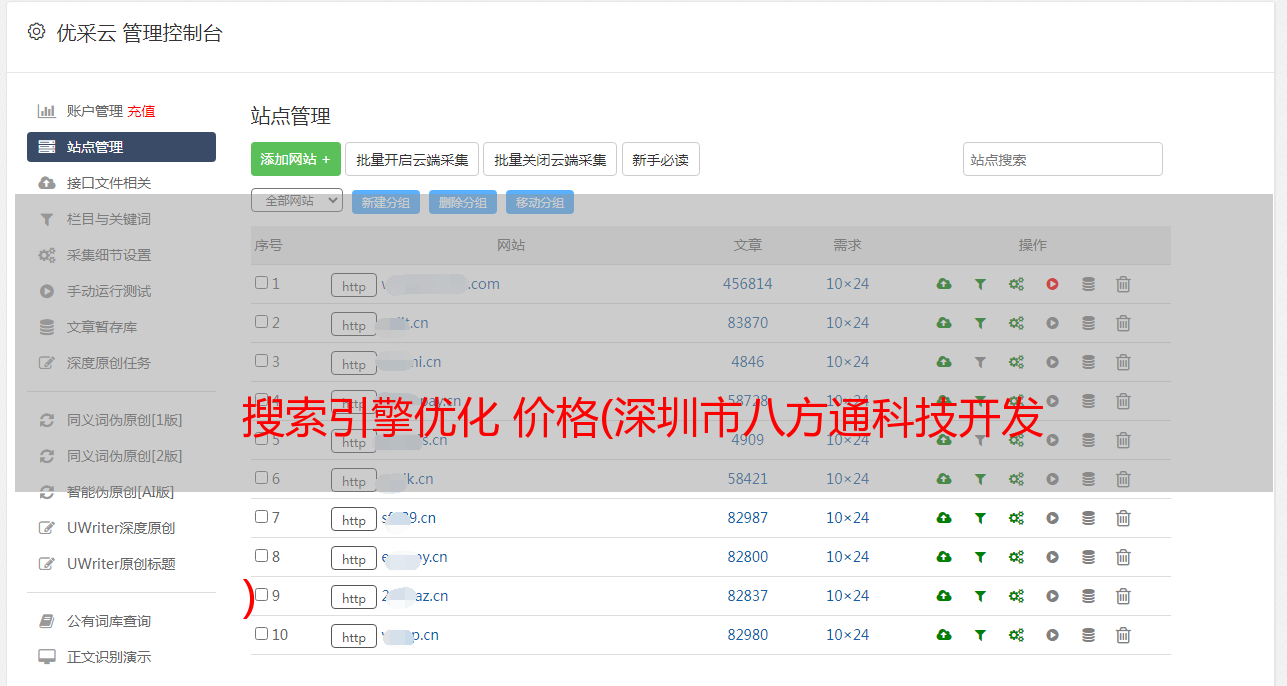
Task: Delete site 1 with its trash icon
Action: point(1123,284)
